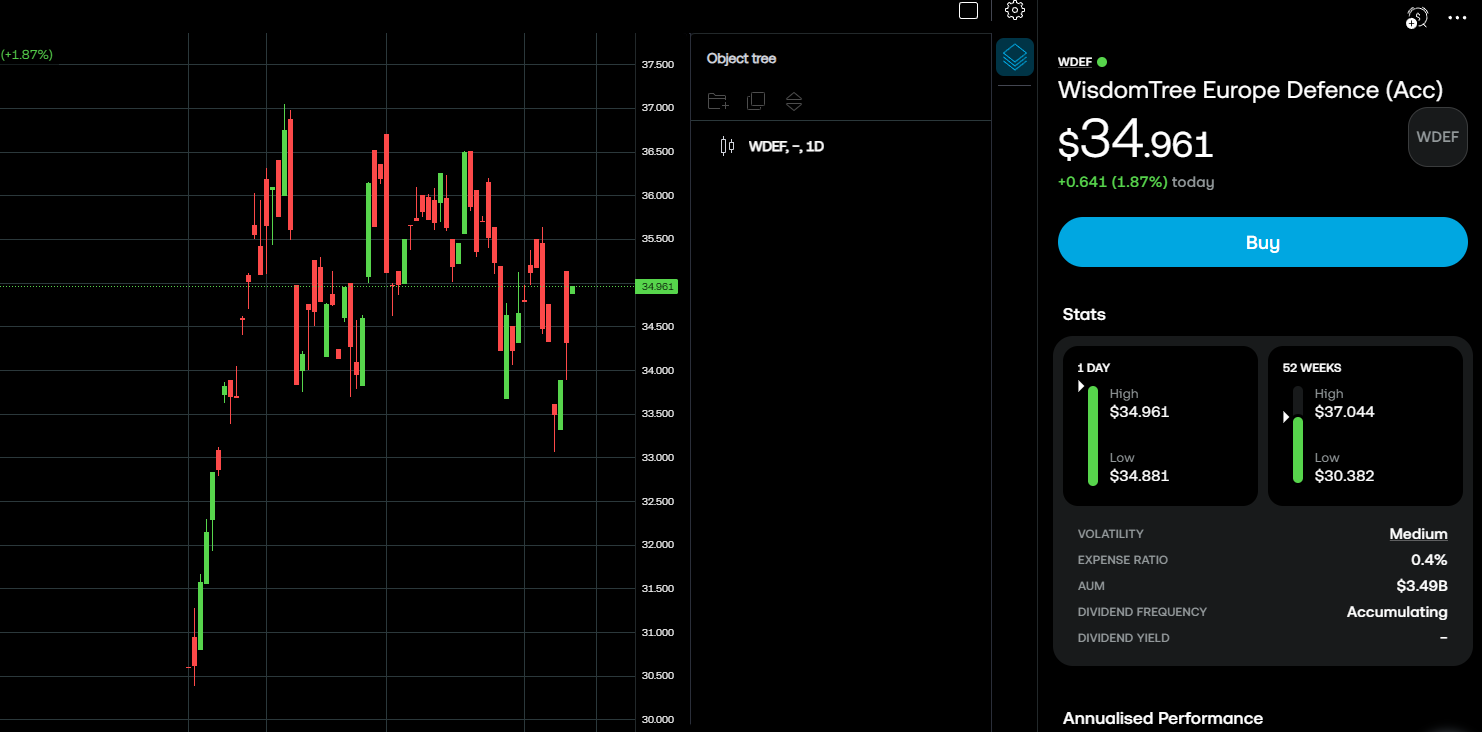This screenshot has width=1482, height=732.
Task: Click the 52 WEEKS high value $37.044
Action: [1345, 412]
